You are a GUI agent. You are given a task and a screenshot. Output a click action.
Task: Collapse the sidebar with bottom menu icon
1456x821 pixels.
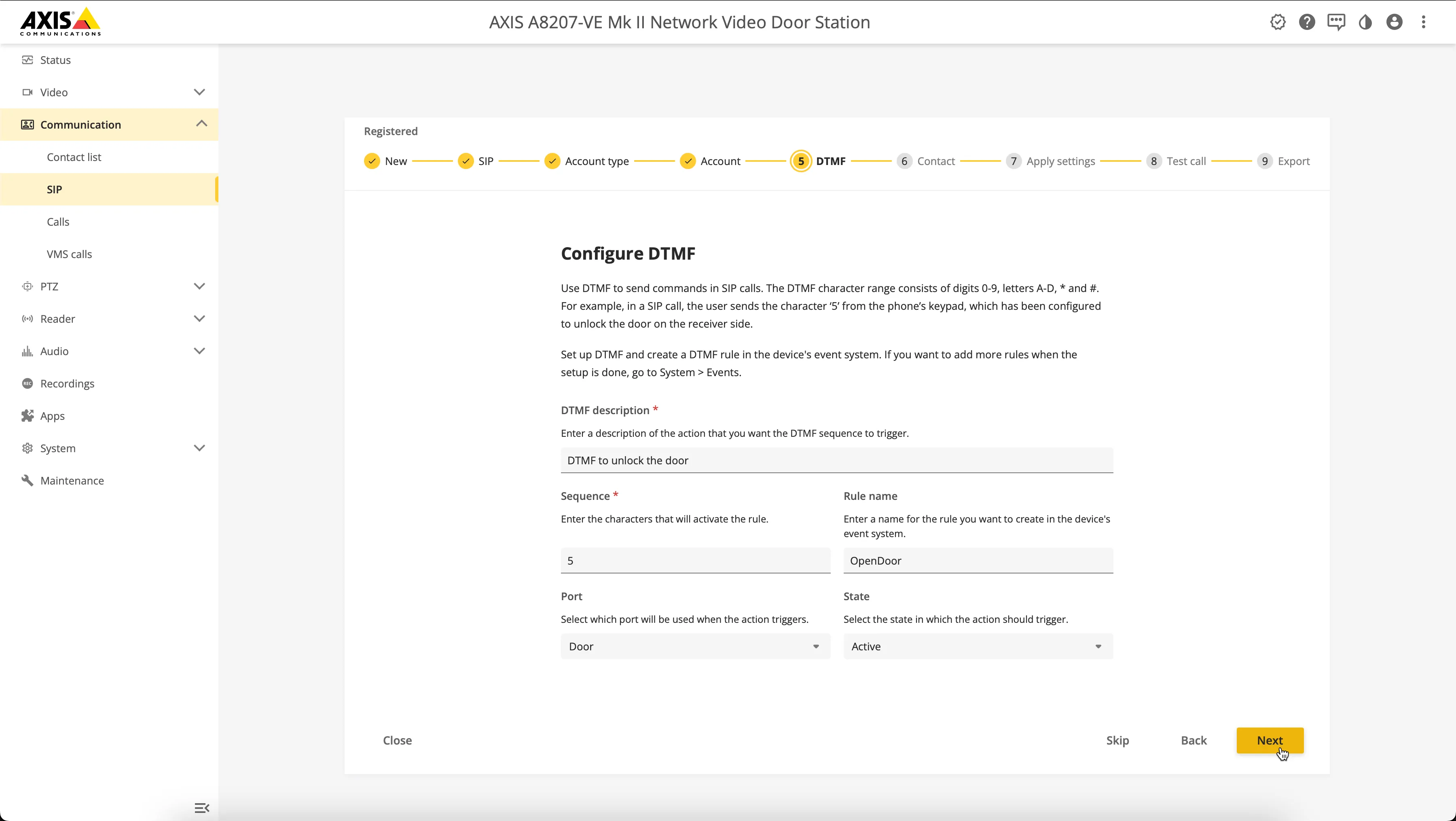click(202, 808)
